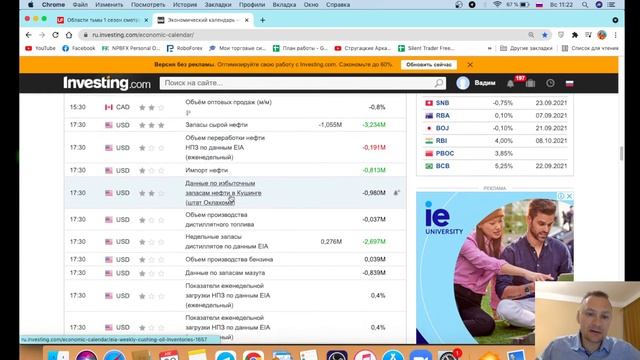Open the Закладки menu
The image size is (640, 360).
tap(218, 5)
